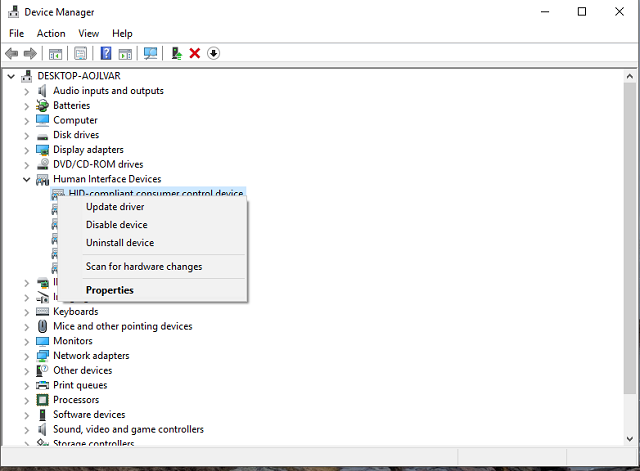
Task: Click the Audio inputs and outputs speaker icon
Action: (42, 91)
